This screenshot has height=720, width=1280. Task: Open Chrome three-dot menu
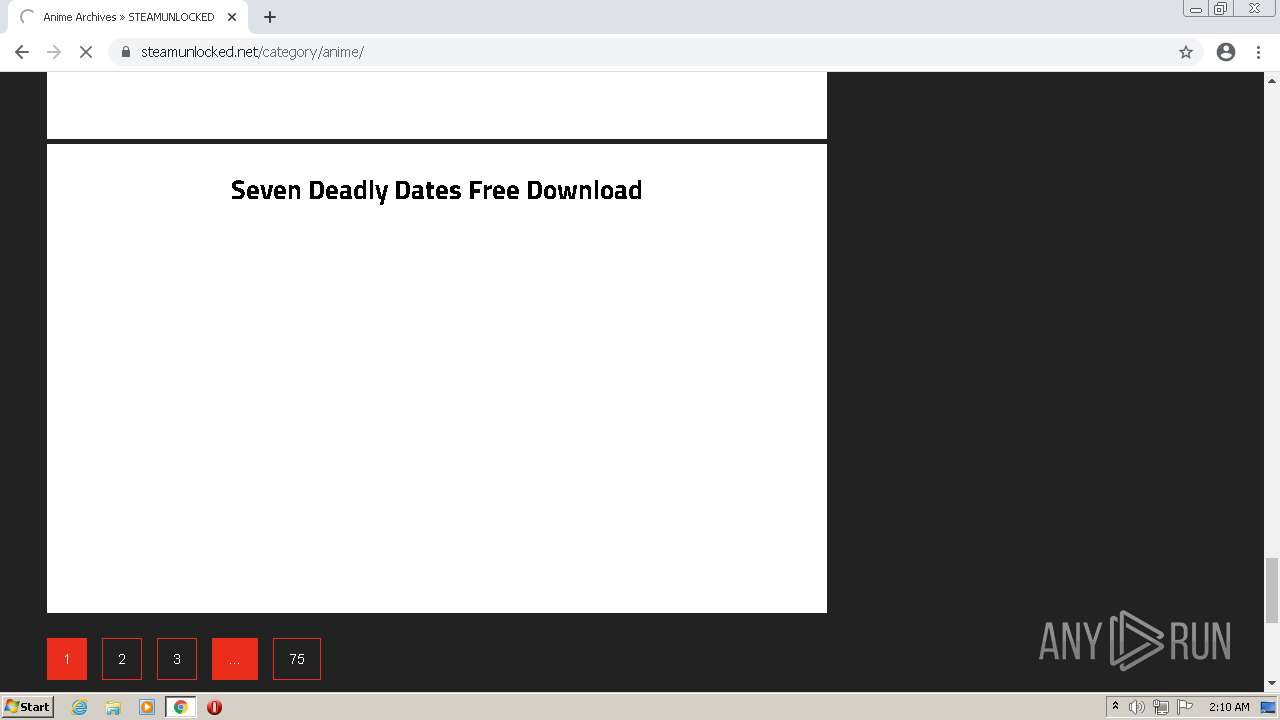(x=1259, y=52)
